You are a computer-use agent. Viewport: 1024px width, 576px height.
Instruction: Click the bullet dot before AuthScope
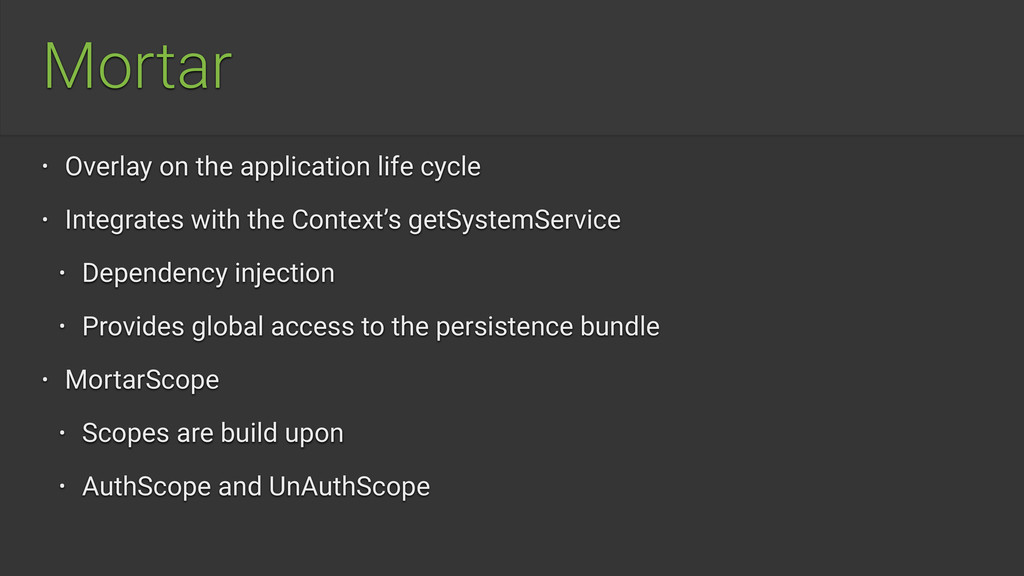pos(62,487)
